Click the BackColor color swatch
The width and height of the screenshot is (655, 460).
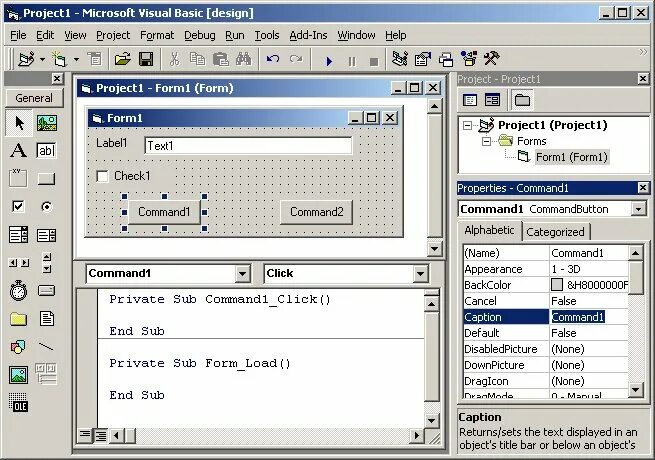[557, 285]
